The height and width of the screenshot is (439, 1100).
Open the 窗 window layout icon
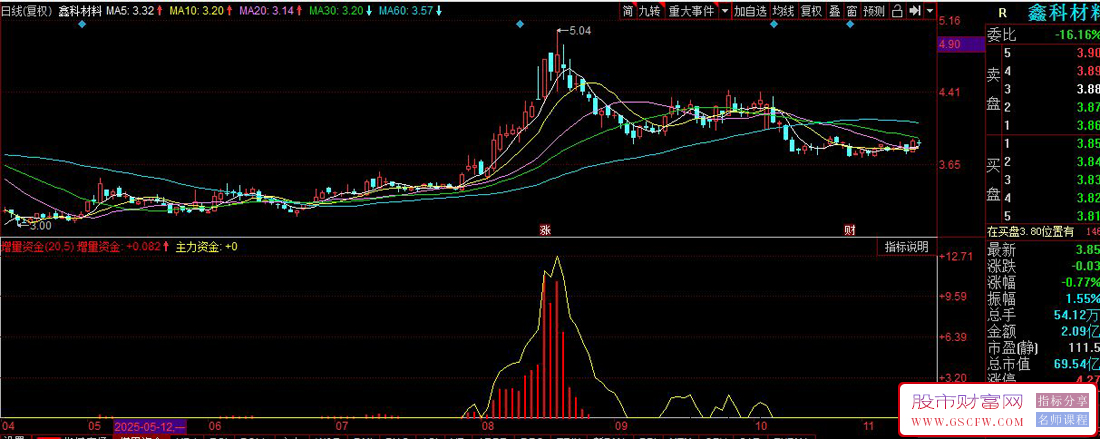[851, 11]
